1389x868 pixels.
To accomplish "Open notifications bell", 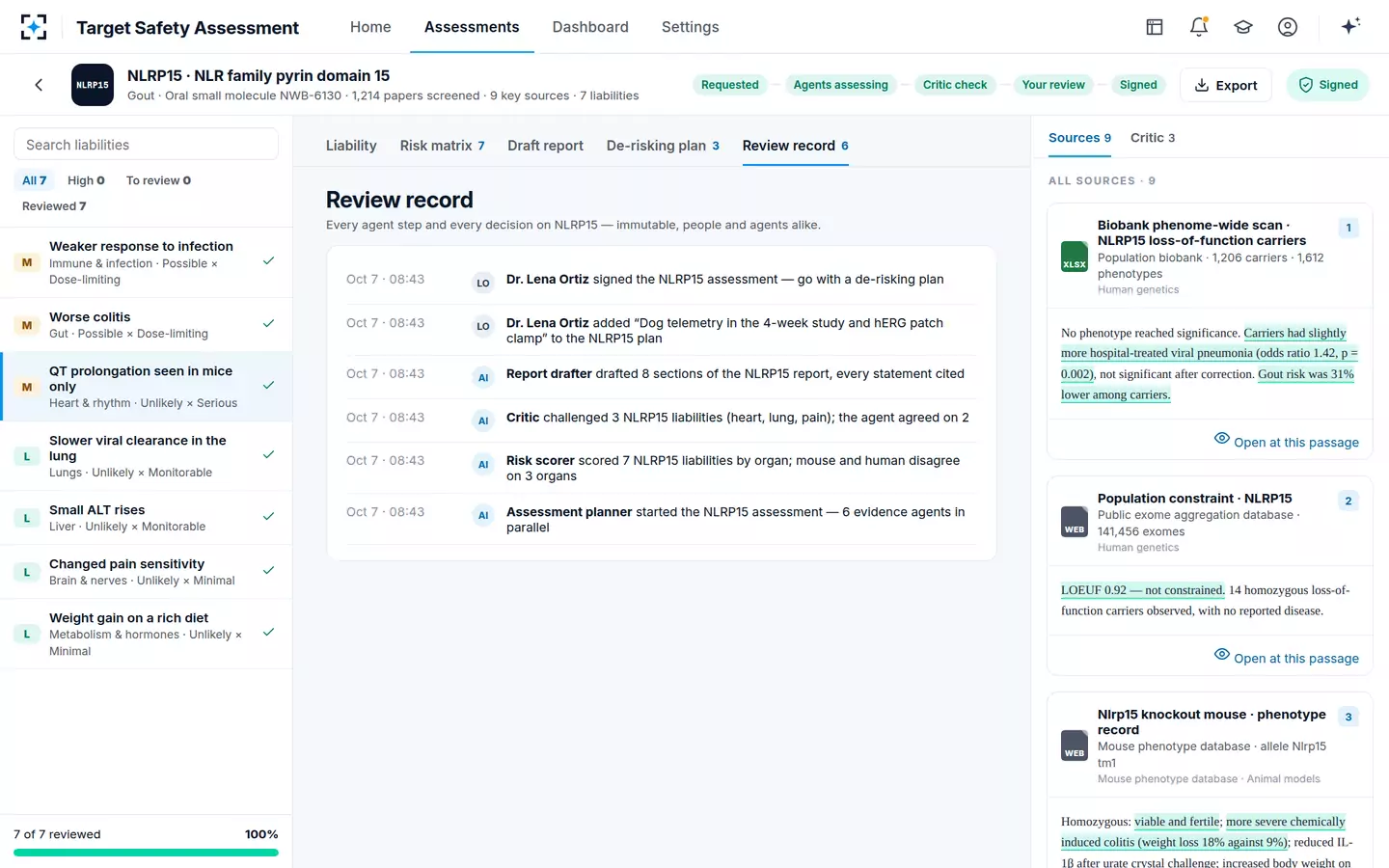I will [1199, 27].
